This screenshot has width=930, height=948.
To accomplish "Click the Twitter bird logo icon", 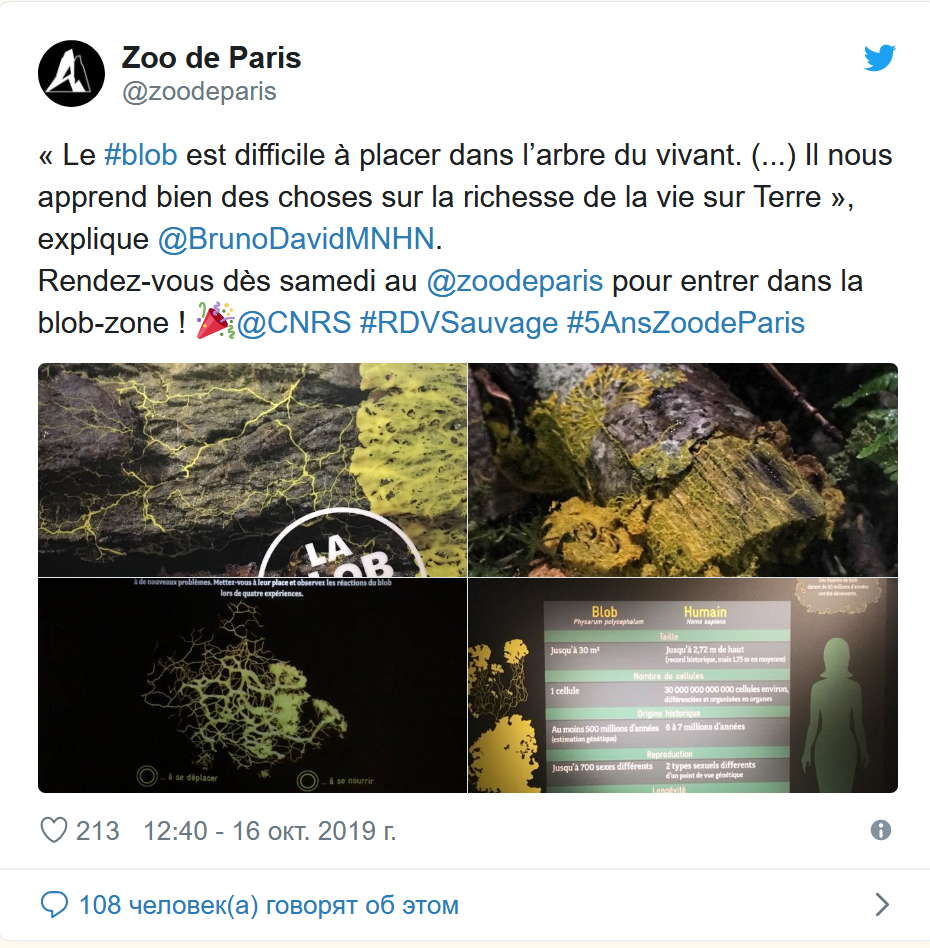I will [x=879, y=58].
